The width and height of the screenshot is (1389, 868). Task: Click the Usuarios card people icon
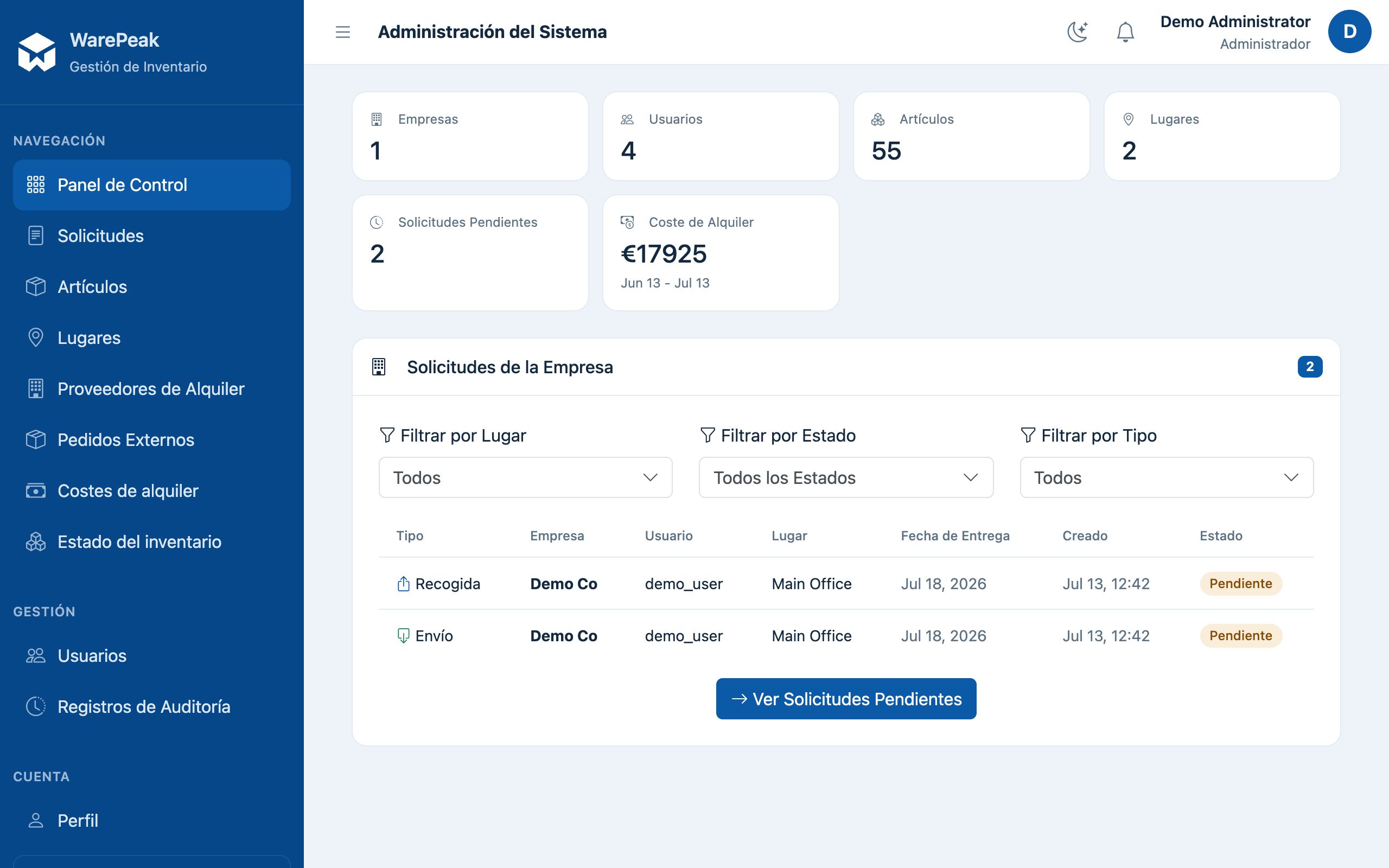pos(627,119)
